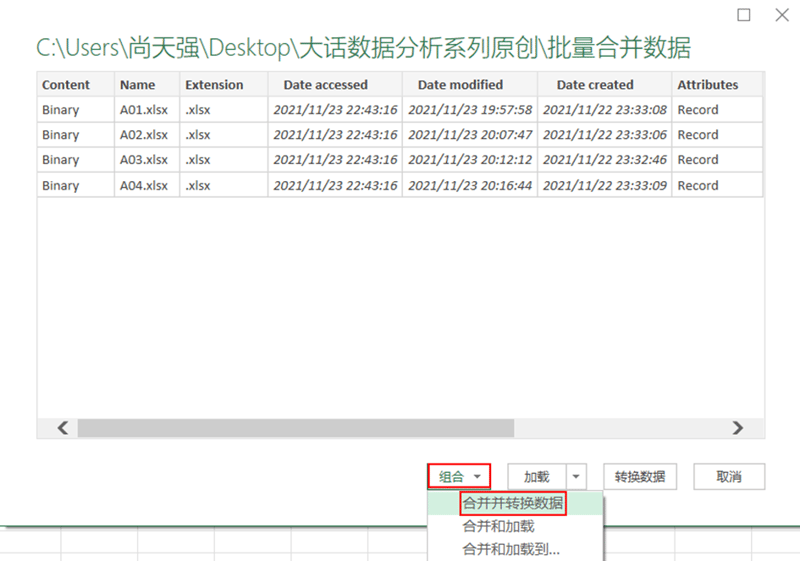Viewport: 800px width, 561px height.
Task: Click the right scroll arrow
Action: point(737,428)
